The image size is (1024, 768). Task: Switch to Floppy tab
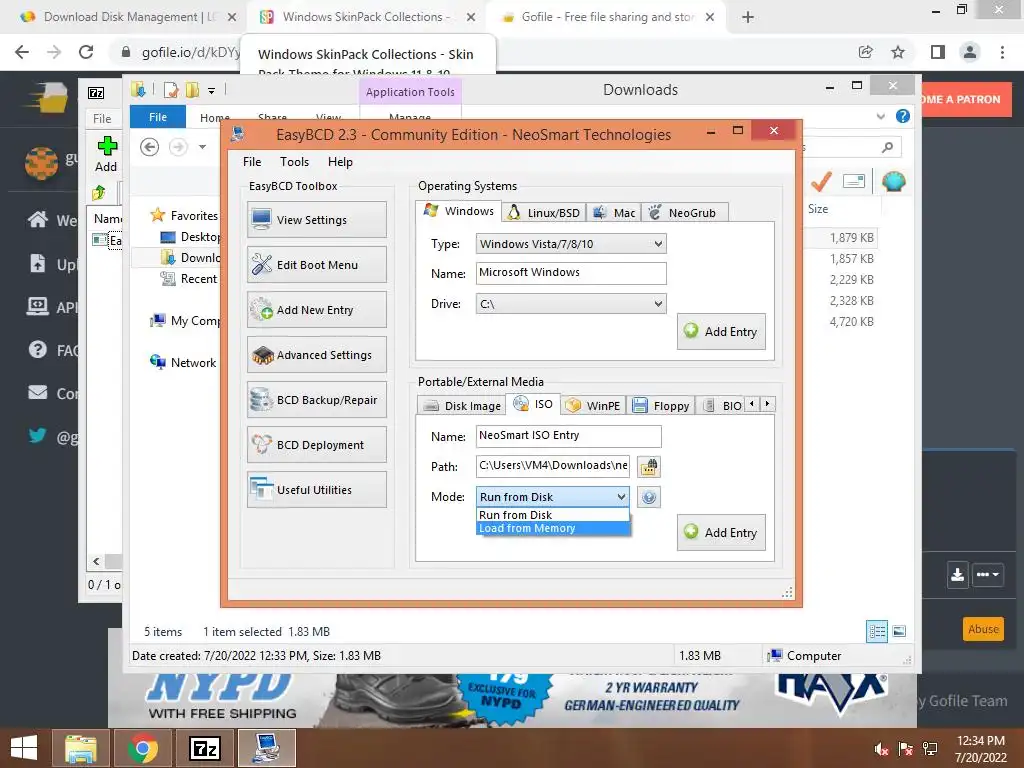(661, 406)
